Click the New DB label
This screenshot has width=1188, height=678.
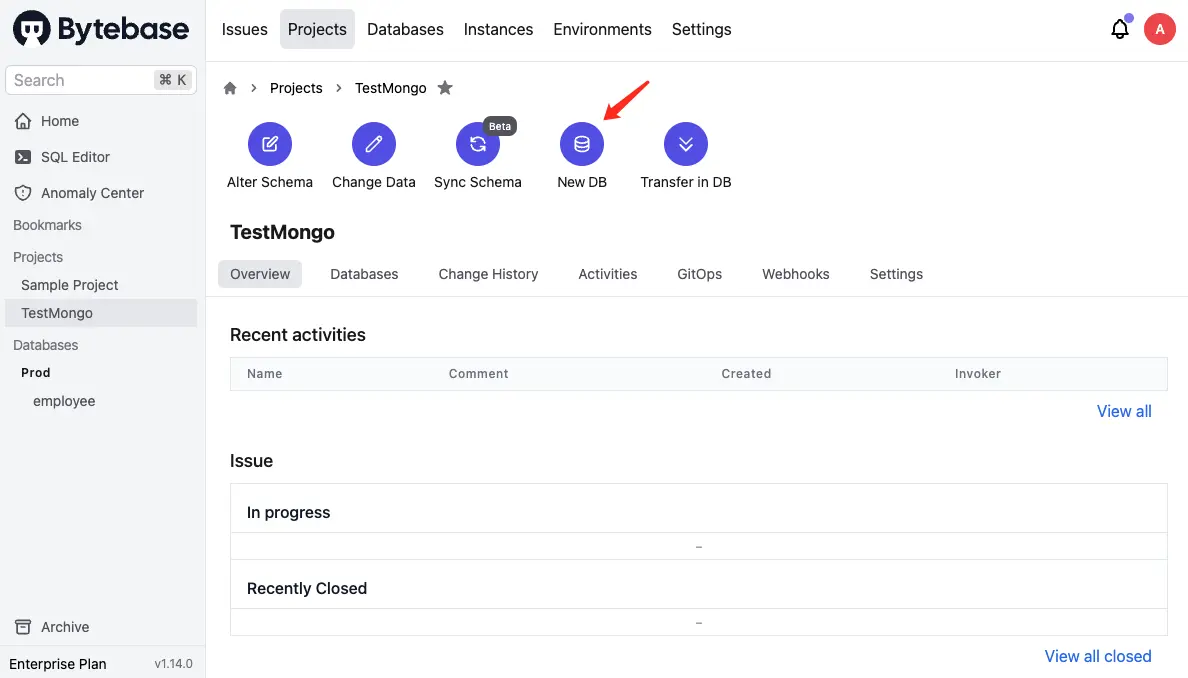point(582,183)
